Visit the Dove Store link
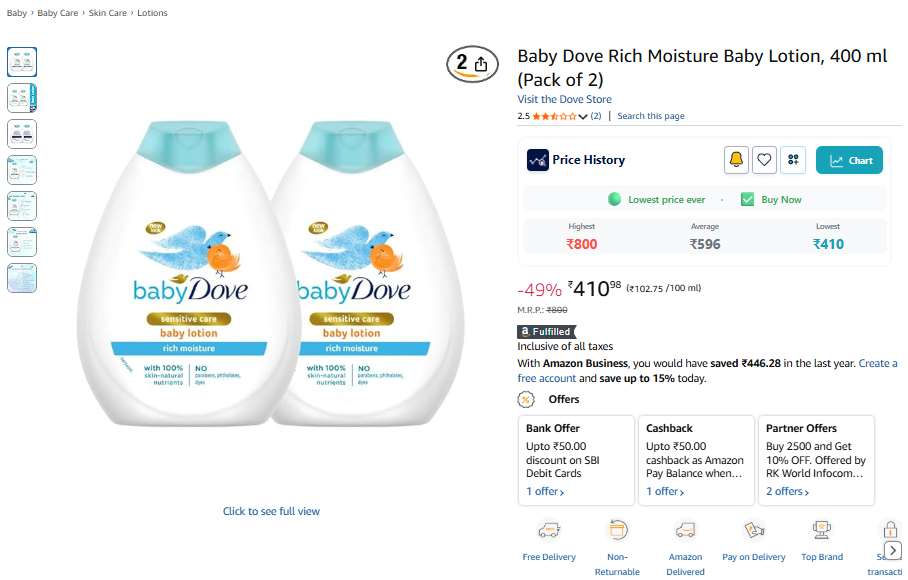Viewport: 908px width, 580px height. 564,100
